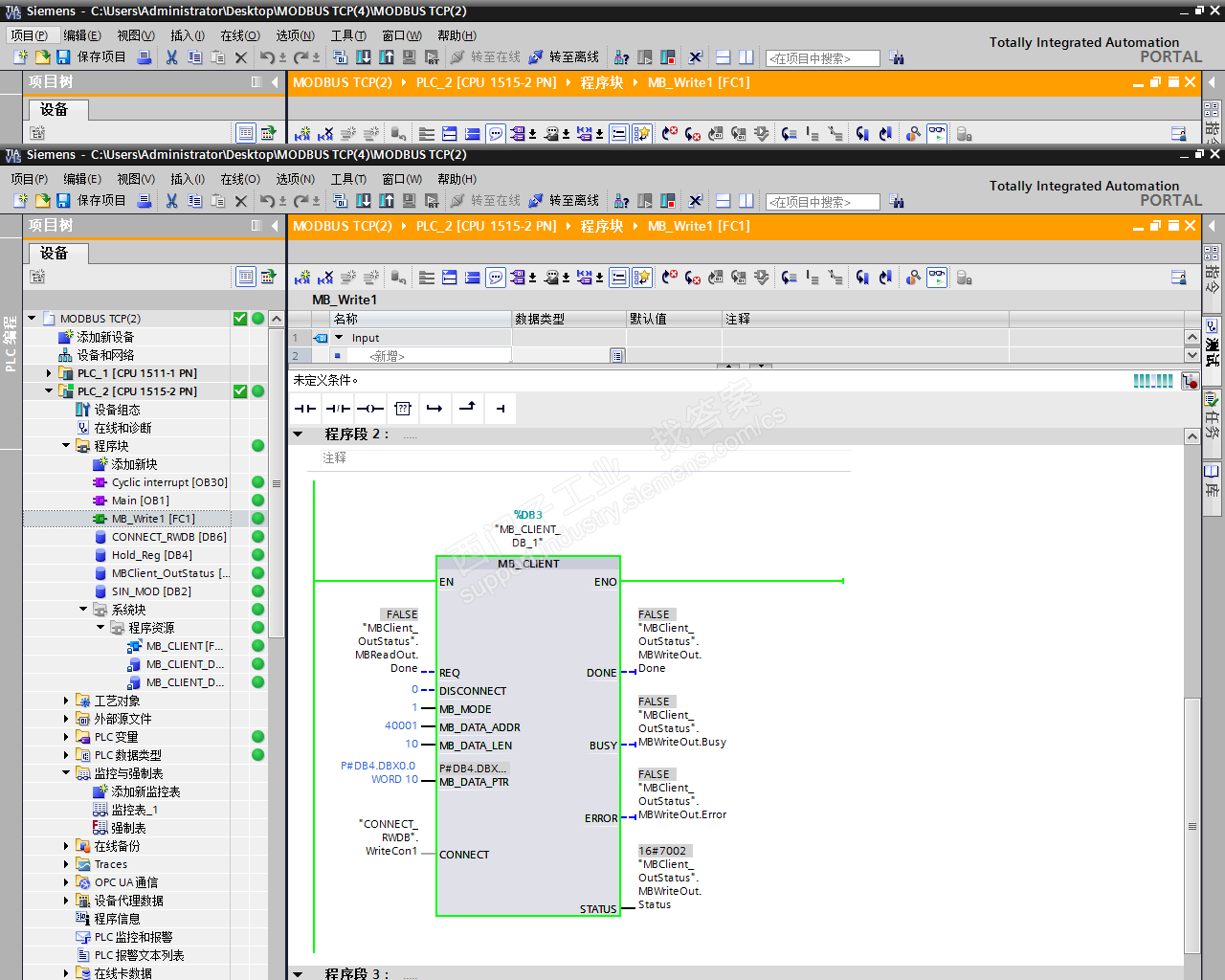This screenshot has height=980, width=1225.
Task: Click green checkmark beside MODBUS TCP(2) root
Action: coord(240,319)
